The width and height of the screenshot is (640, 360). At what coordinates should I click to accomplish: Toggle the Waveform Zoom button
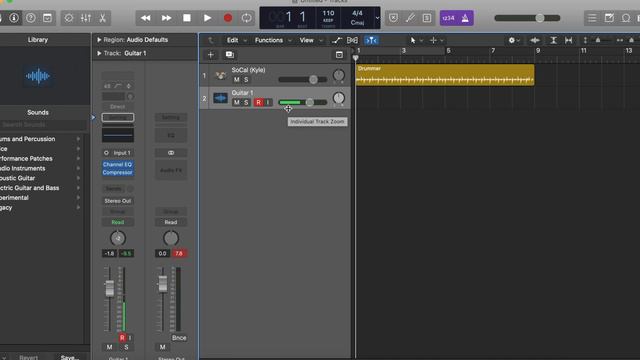535,40
